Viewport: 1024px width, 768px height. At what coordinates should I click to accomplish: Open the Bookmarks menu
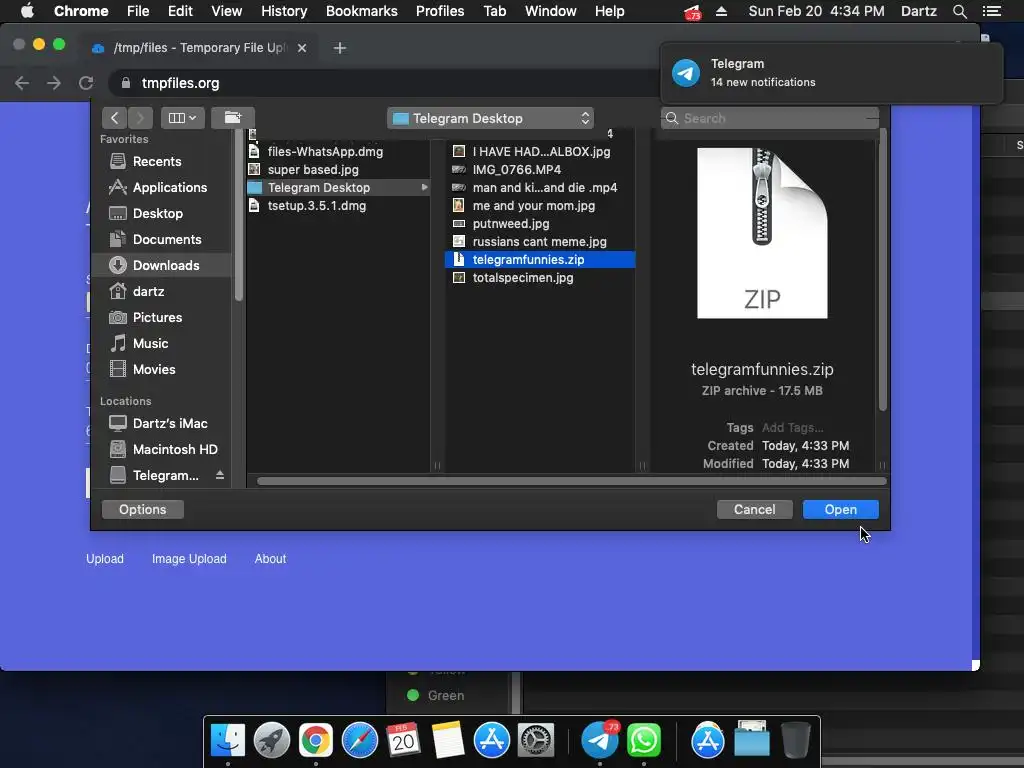(x=362, y=11)
